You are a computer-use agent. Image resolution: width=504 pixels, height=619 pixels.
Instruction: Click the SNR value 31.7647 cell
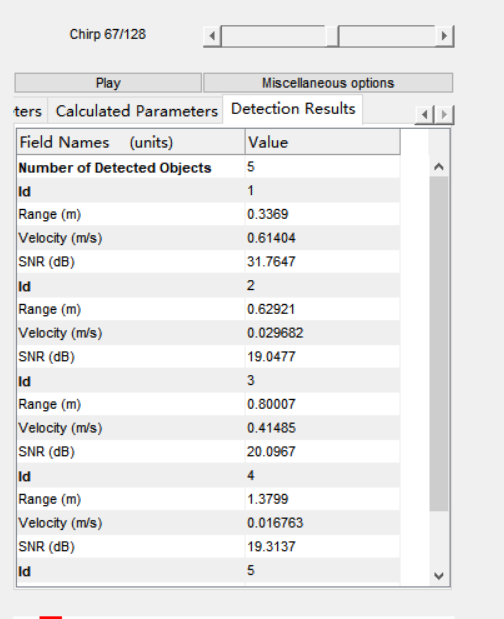point(322,262)
